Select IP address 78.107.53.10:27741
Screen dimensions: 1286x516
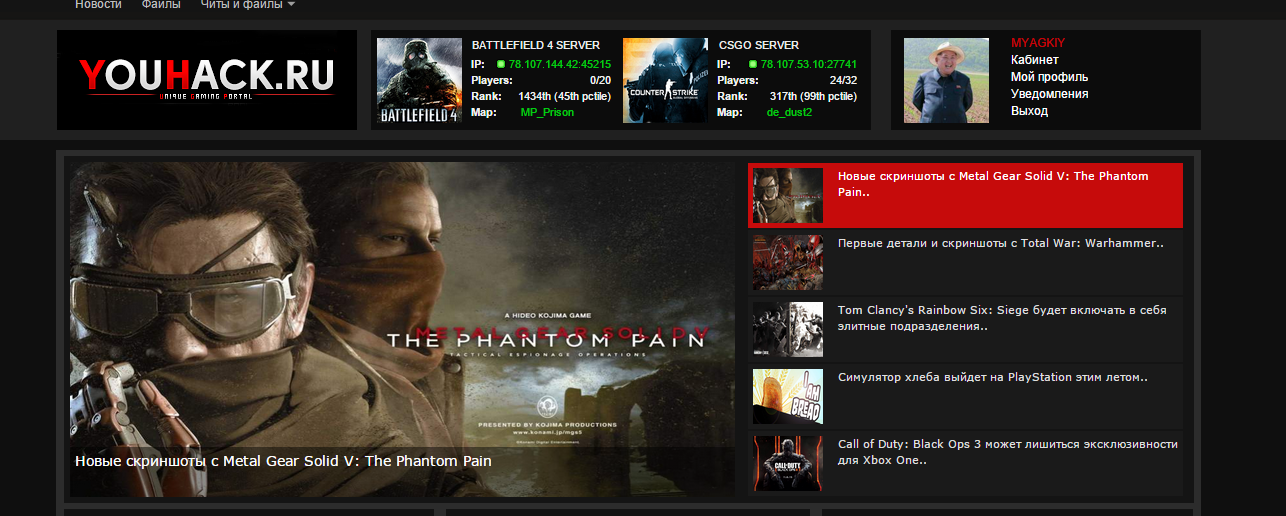tap(808, 64)
